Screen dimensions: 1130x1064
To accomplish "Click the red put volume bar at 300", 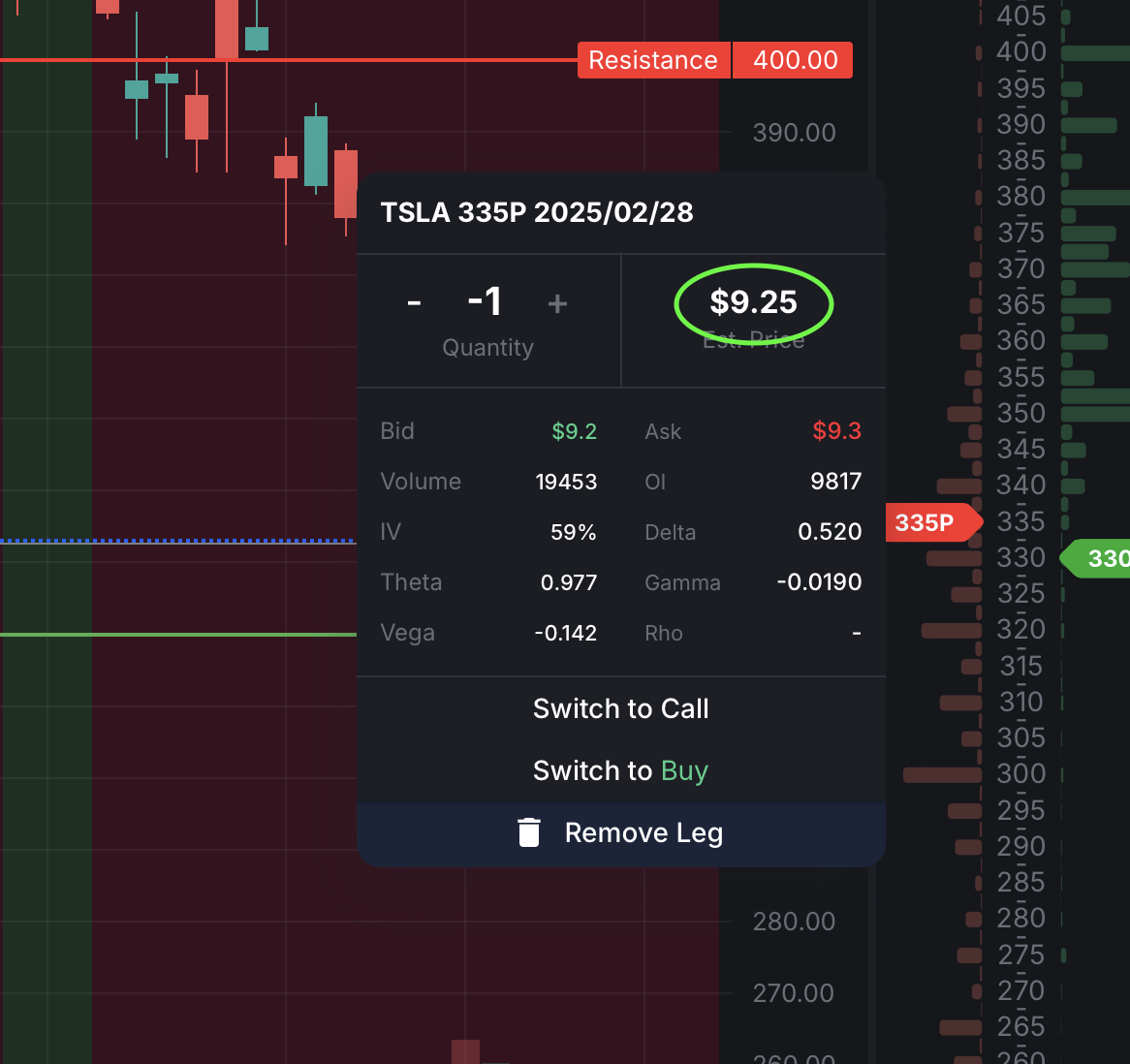I will (x=942, y=774).
